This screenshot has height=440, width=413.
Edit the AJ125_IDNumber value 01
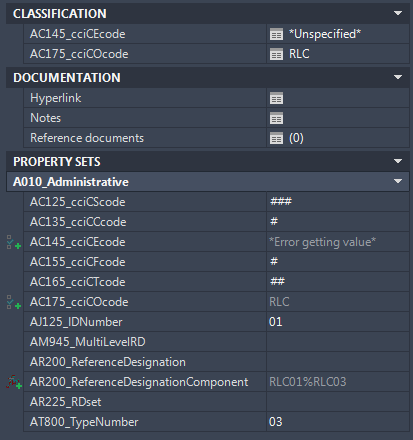pyautogui.click(x=338, y=322)
